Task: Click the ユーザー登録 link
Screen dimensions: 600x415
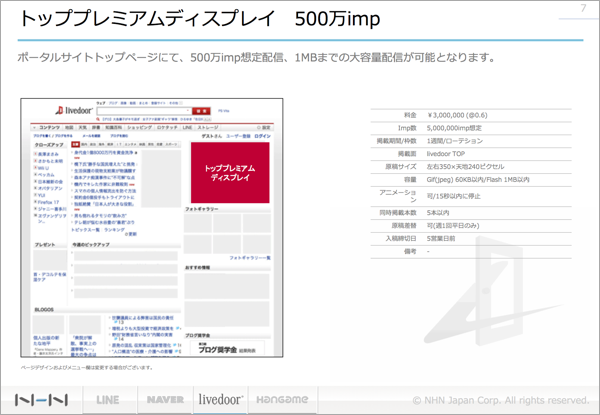Action: (x=238, y=136)
